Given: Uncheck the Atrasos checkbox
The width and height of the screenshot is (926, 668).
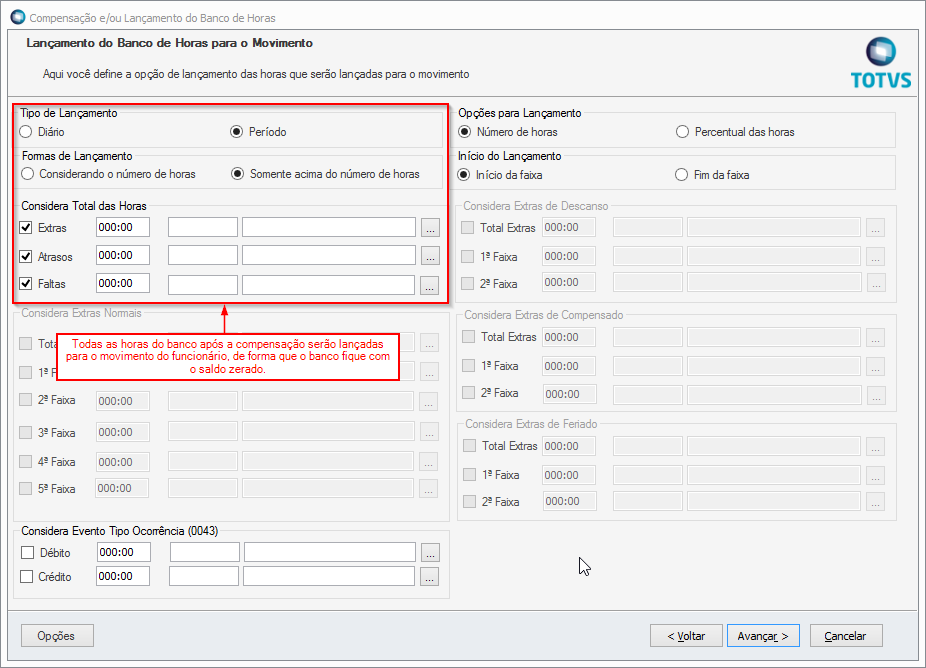Looking at the screenshot, I should point(25,256).
